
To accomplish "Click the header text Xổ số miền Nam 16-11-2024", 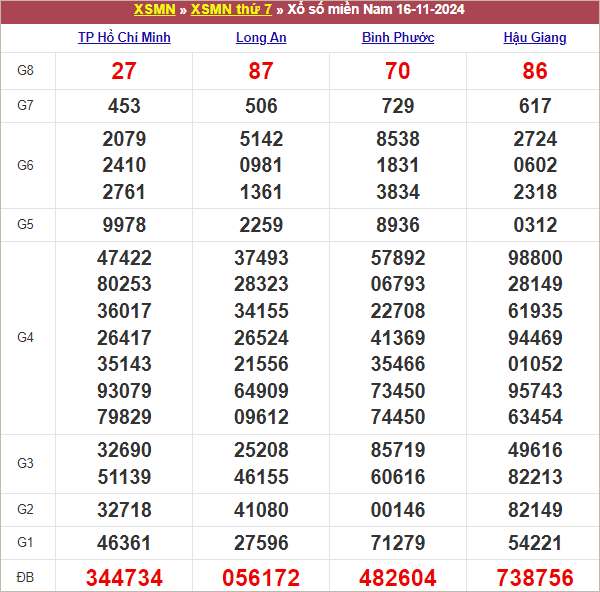I will [x=376, y=9].
